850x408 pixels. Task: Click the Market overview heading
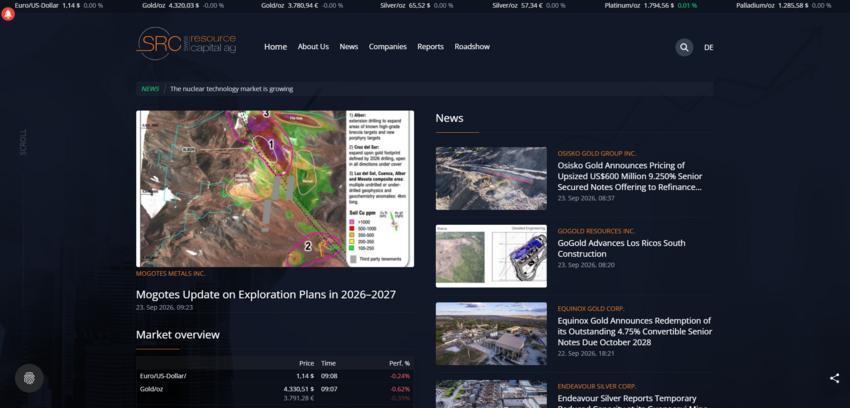pos(178,335)
